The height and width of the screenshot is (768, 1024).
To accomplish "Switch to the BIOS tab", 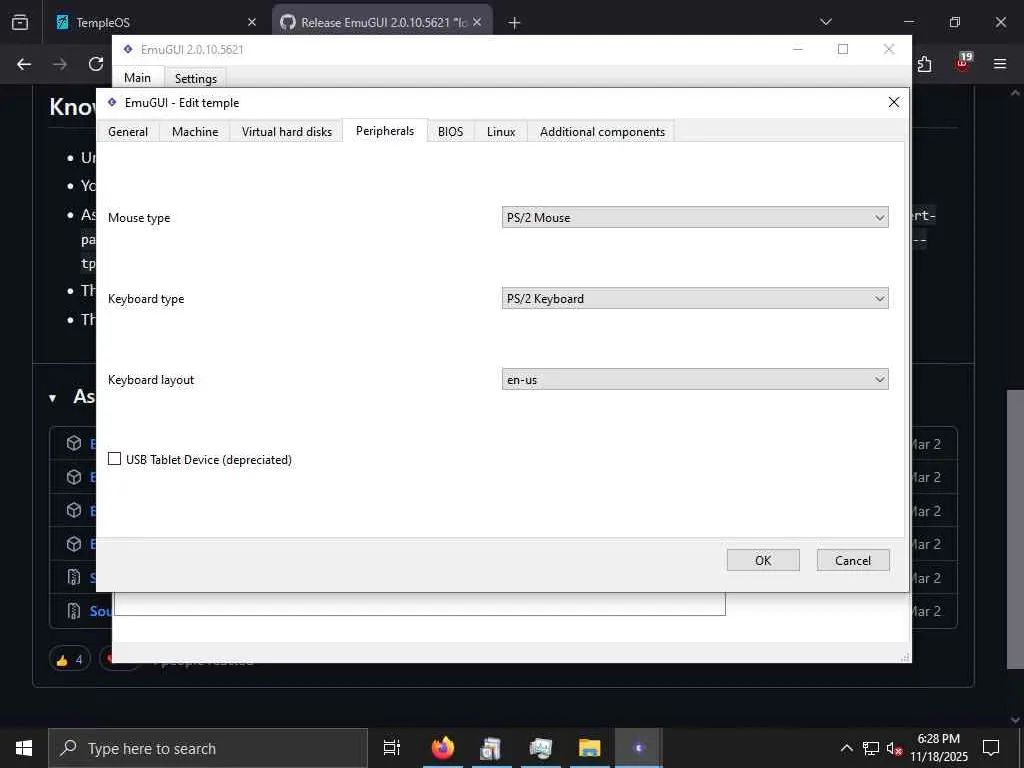I will pos(451,132).
